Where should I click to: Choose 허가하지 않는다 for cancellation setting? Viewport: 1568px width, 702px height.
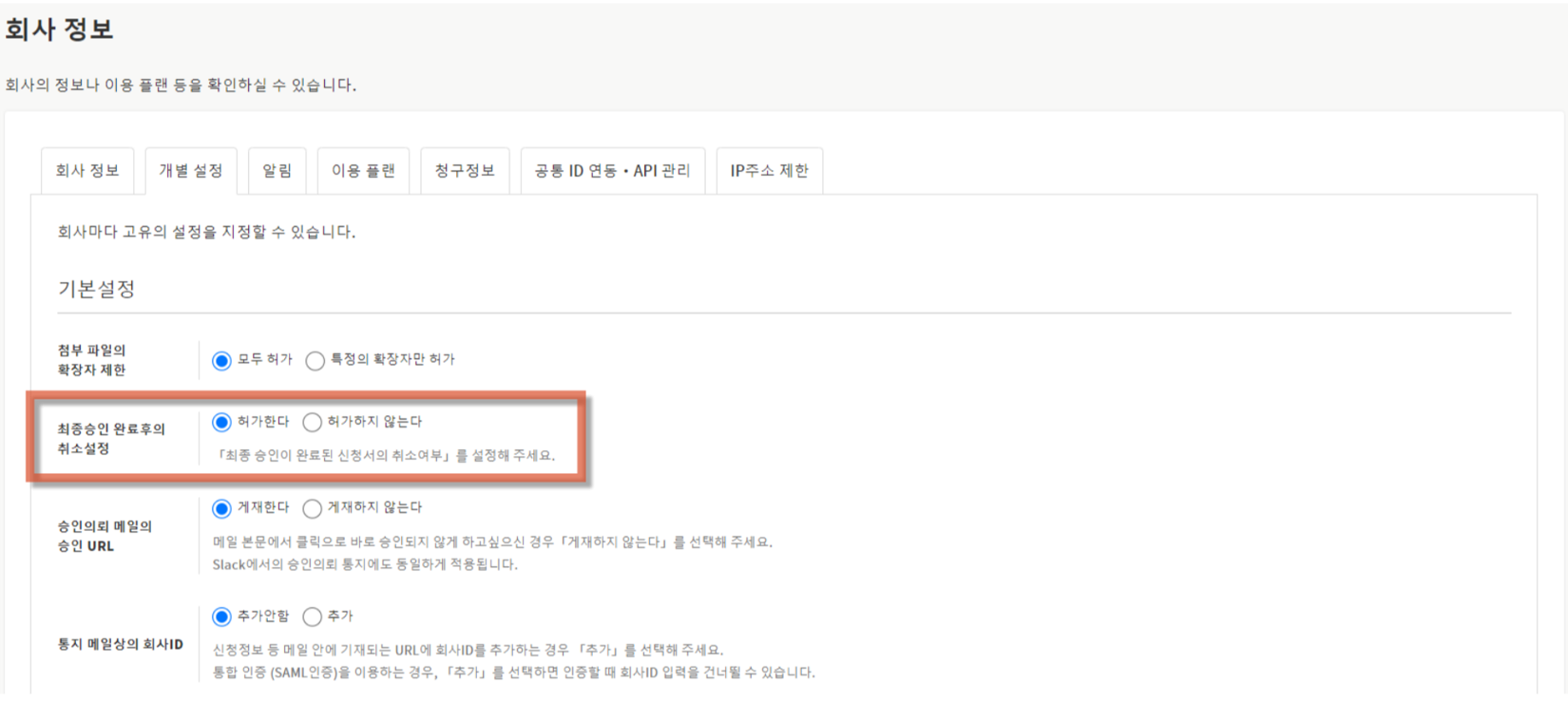point(312,423)
